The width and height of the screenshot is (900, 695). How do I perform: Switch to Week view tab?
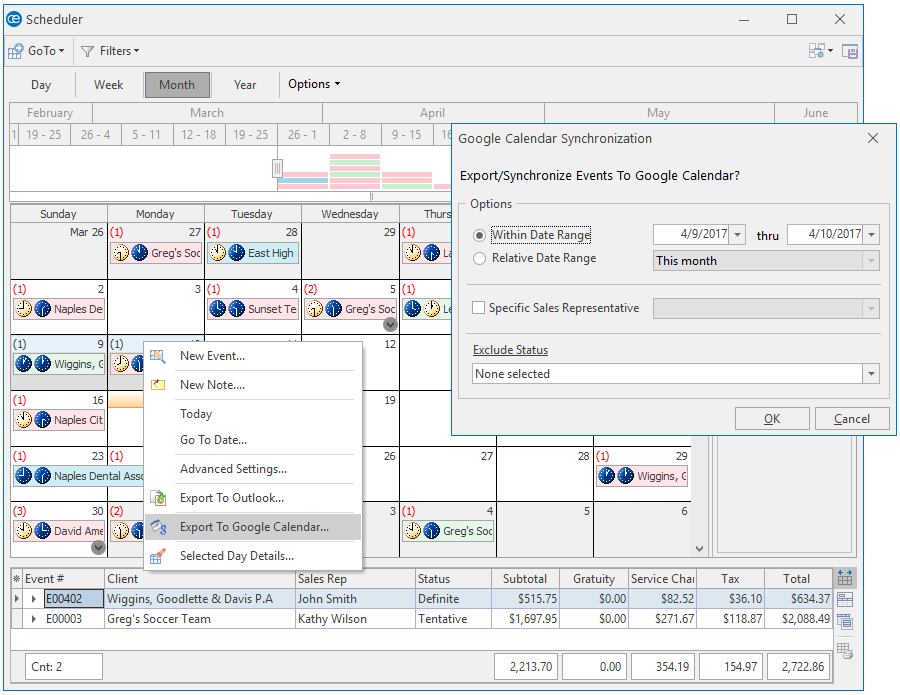point(108,85)
